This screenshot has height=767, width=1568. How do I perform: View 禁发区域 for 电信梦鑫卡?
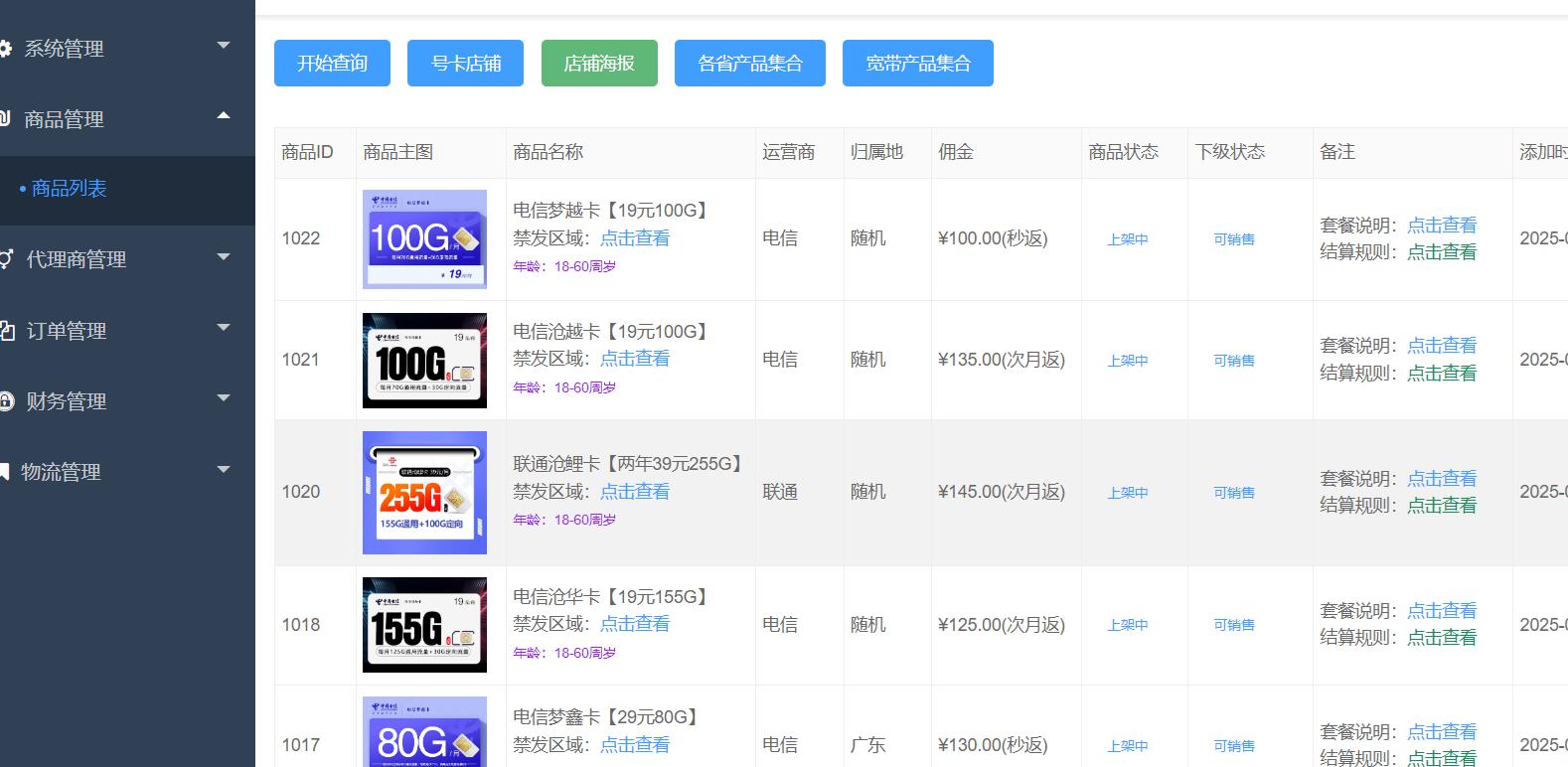[635, 745]
